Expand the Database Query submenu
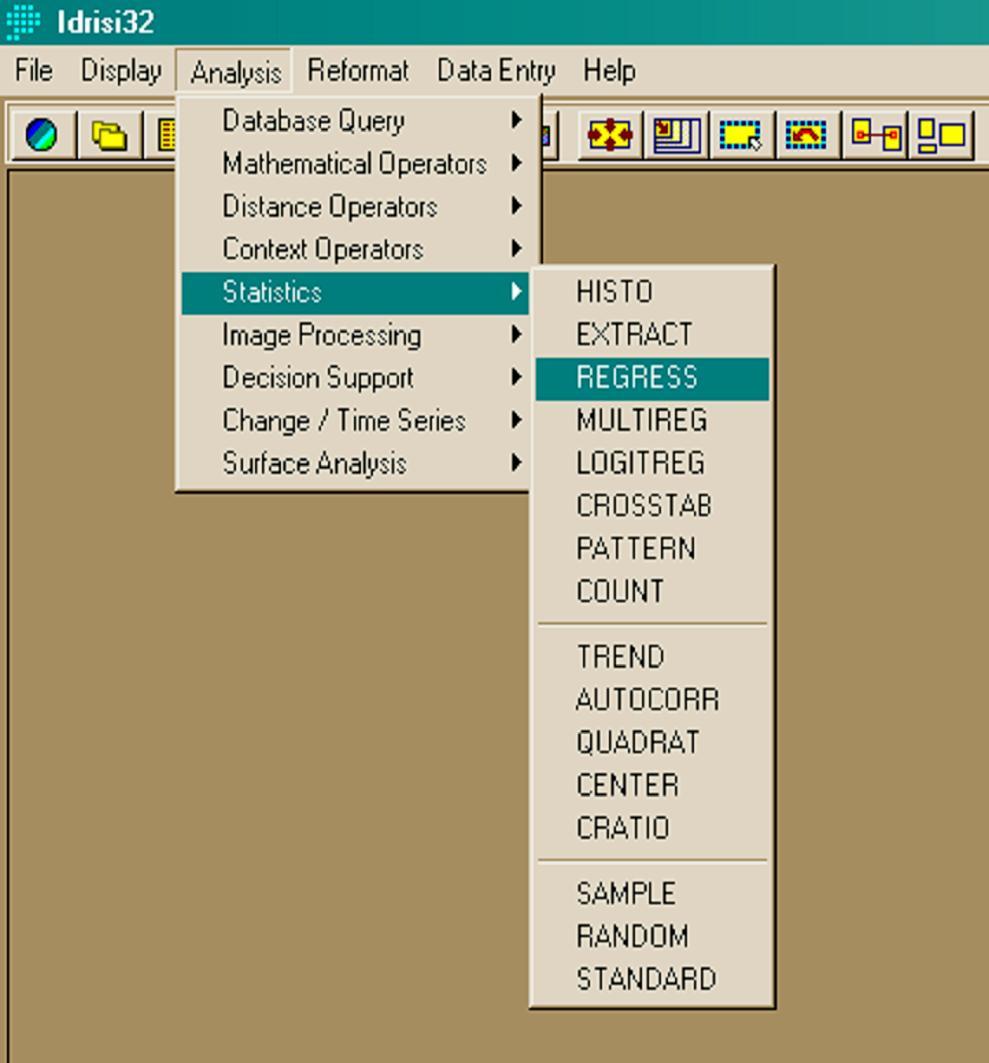Viewport: 989px width, 1063px height. (356, 121)
